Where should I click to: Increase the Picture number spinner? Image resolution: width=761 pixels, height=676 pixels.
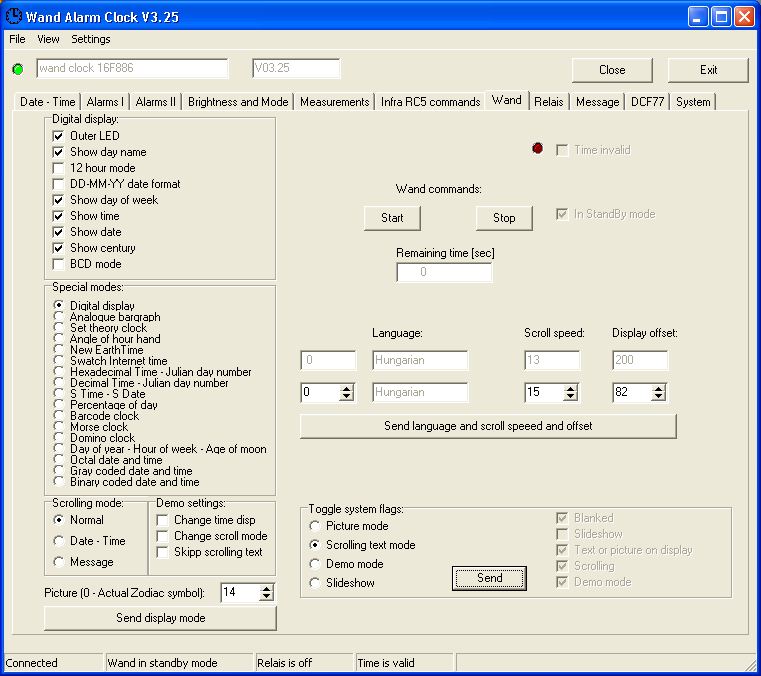click(x=266, y=588)
